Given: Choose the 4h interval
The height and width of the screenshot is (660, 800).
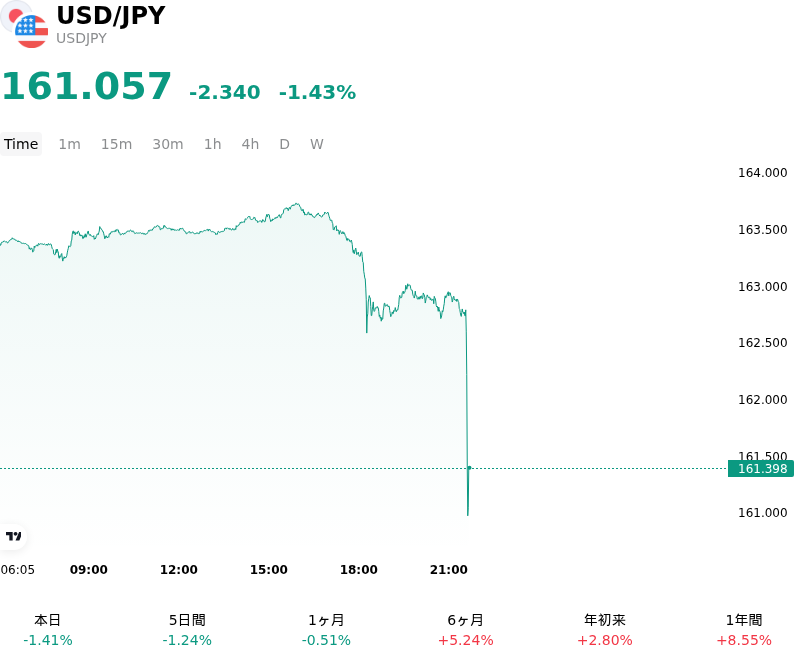Looking at the screenshot, I should tap(250, 144).
